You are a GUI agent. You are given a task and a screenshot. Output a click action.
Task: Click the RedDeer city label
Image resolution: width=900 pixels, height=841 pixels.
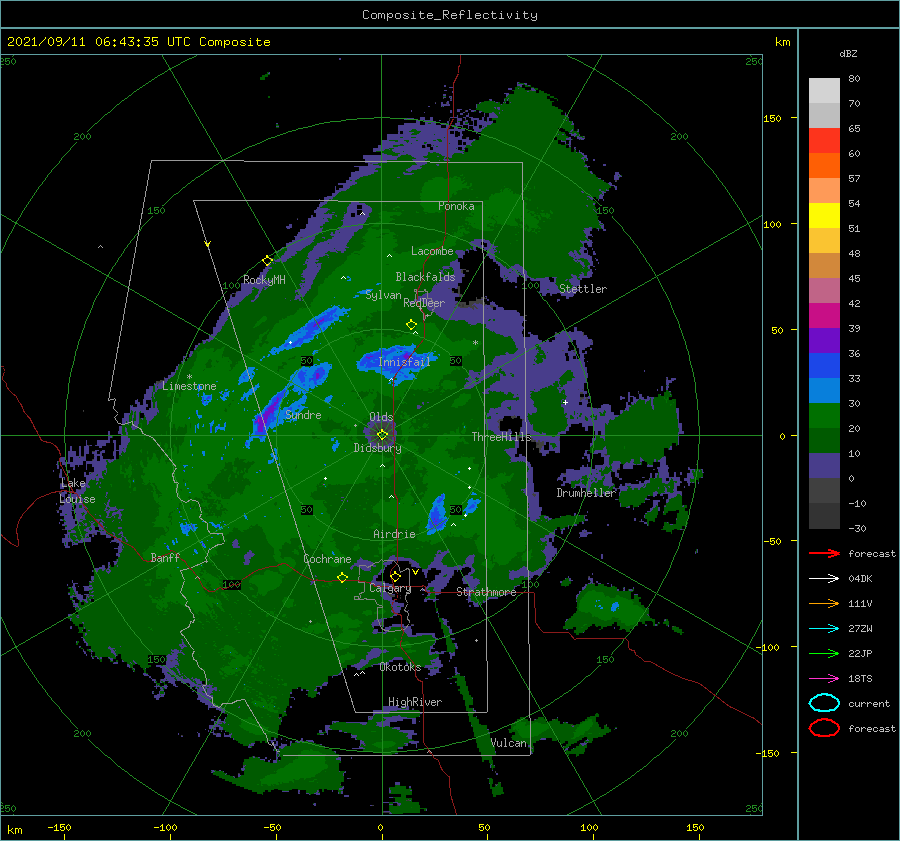(424, 303)
